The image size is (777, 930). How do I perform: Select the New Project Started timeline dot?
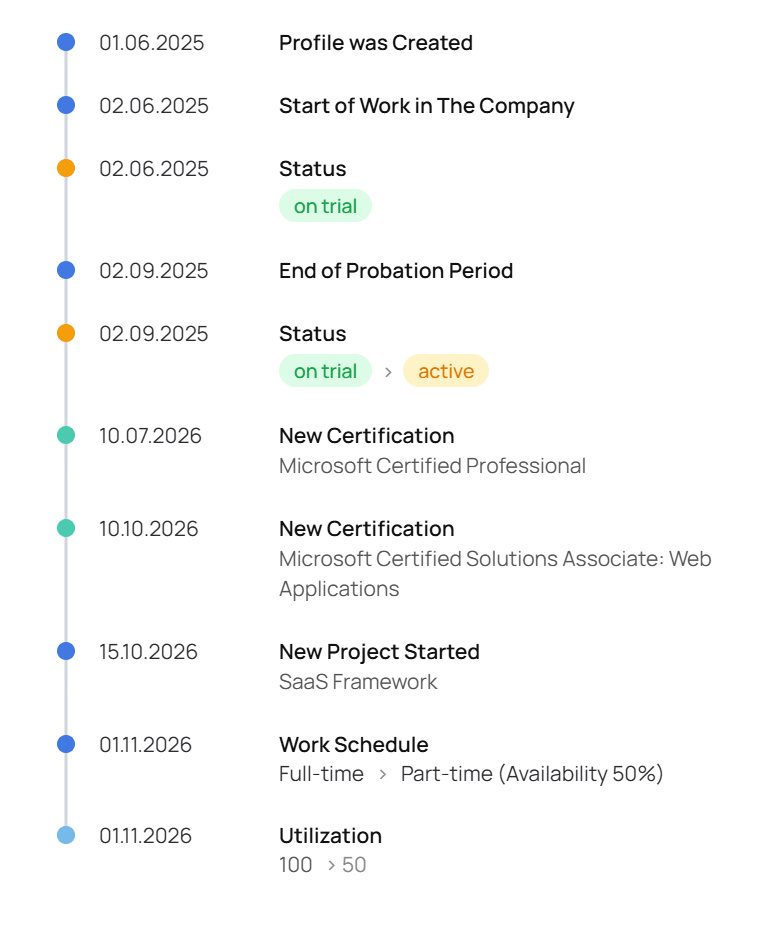[66, 651]
